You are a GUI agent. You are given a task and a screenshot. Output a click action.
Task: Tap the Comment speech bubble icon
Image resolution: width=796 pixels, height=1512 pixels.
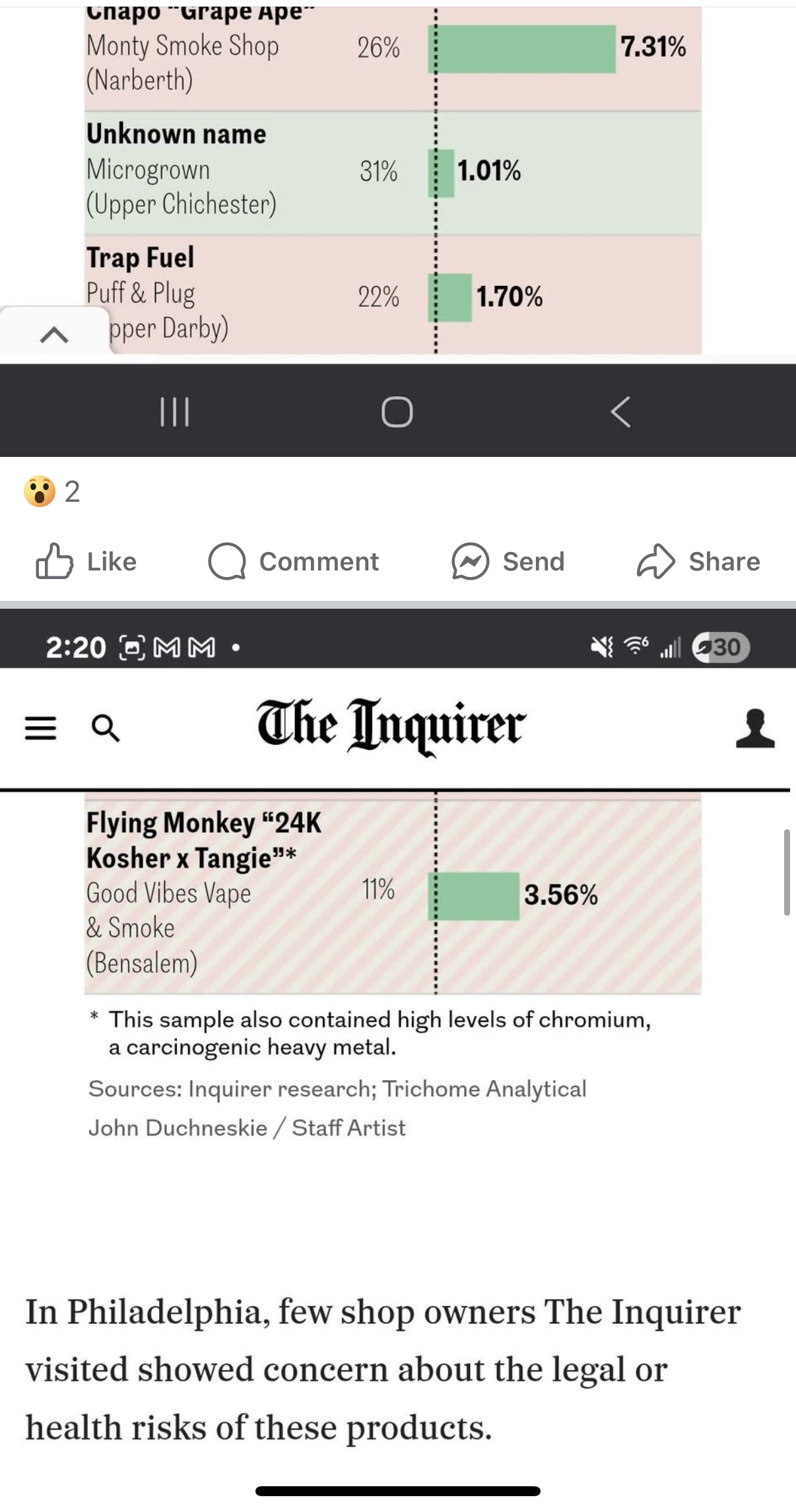point(227,561)
